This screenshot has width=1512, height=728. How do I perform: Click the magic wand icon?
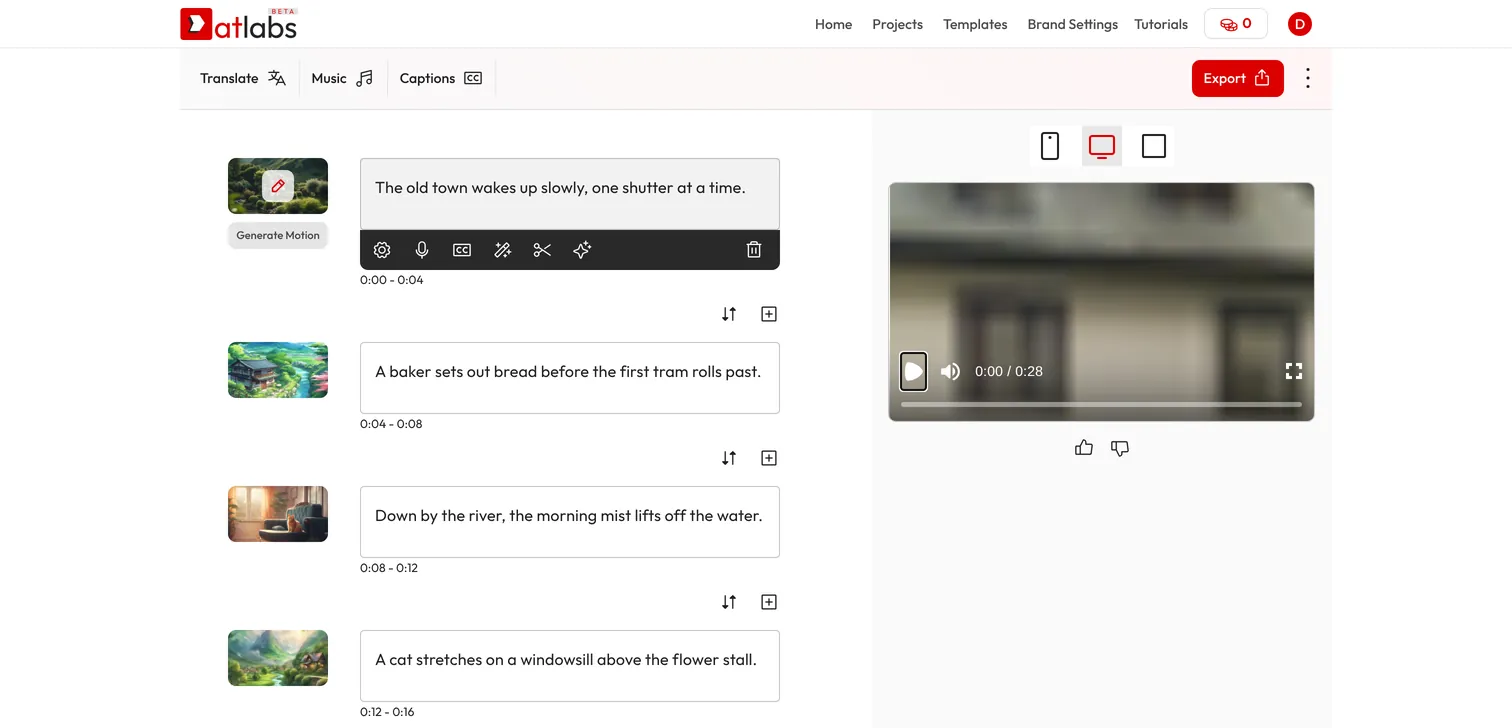pos(503,250)
